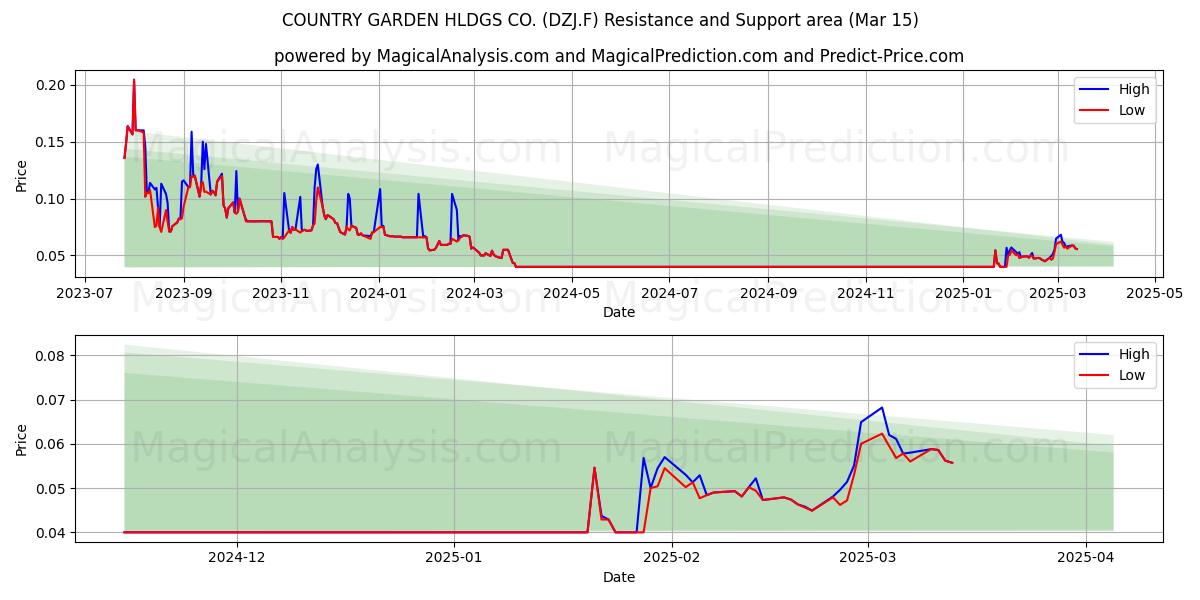This screenshot has width=1200, height=600.
Task: Click the red Low line swatch in bottom legend
Action: click(1095, 376)
